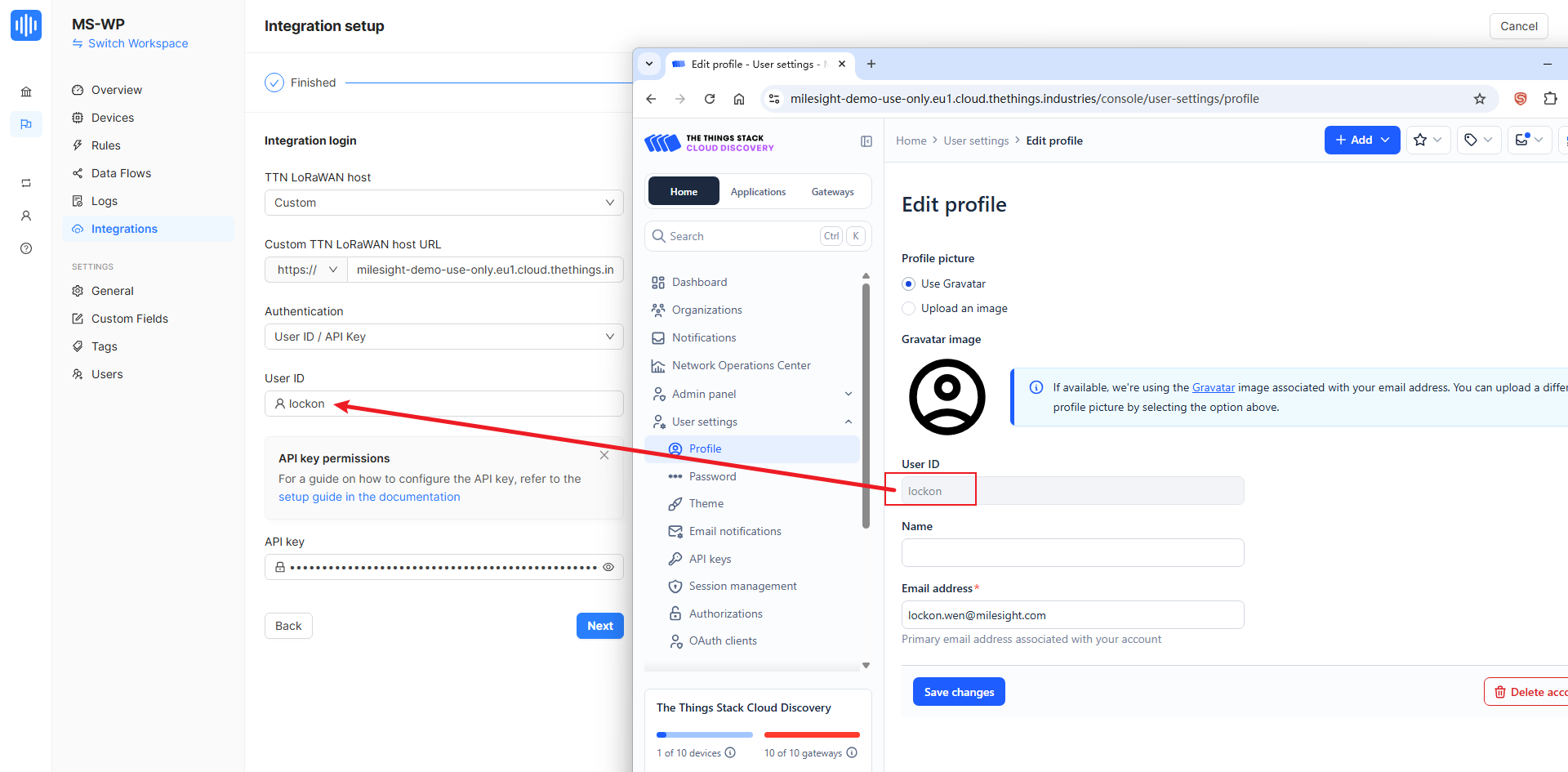Open the bookmarks star dropdown
Viewport: 1568px width, 772px height.
coord(1428,140)
